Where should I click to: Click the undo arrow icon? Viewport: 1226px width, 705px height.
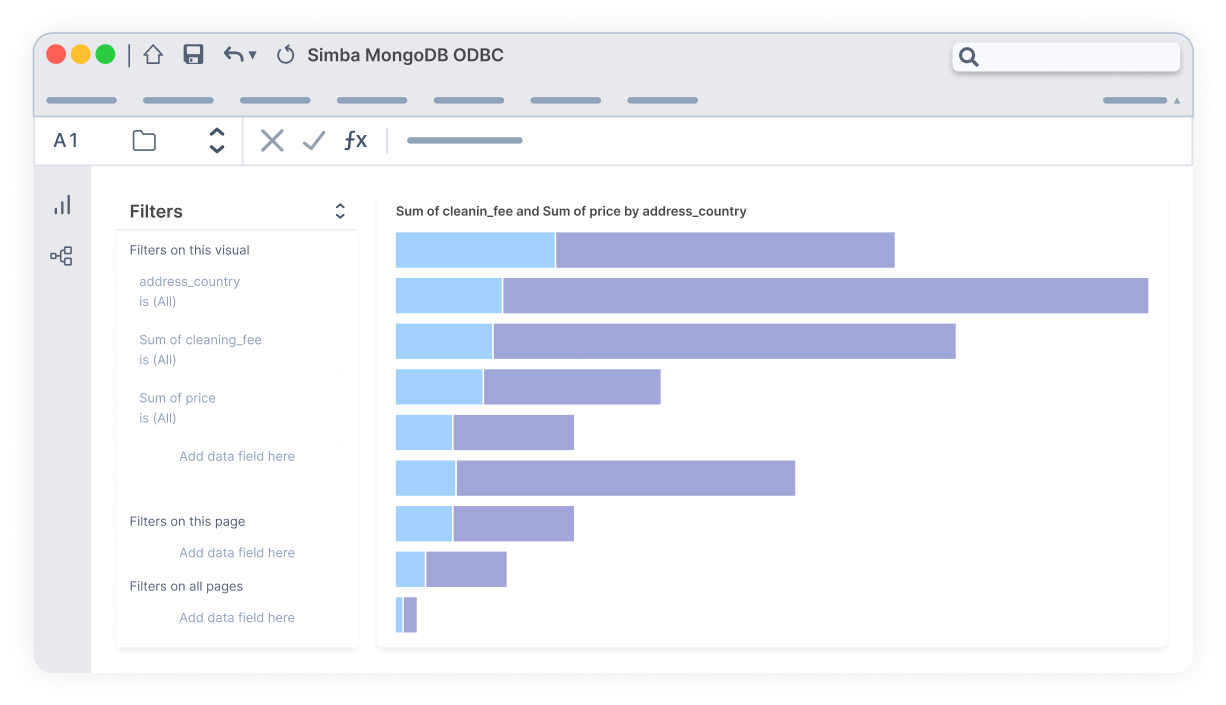click(233, 55)
